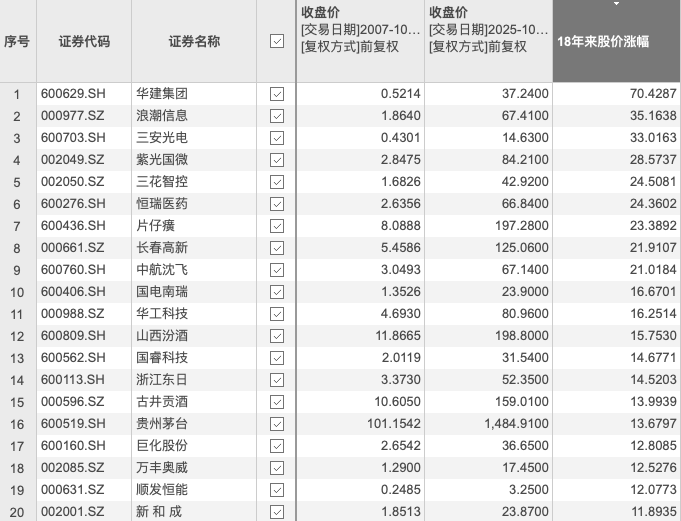Toggle the checkbox for 新和成 row
The height and width of the screenshot is (521, 681).
point(277,512)
